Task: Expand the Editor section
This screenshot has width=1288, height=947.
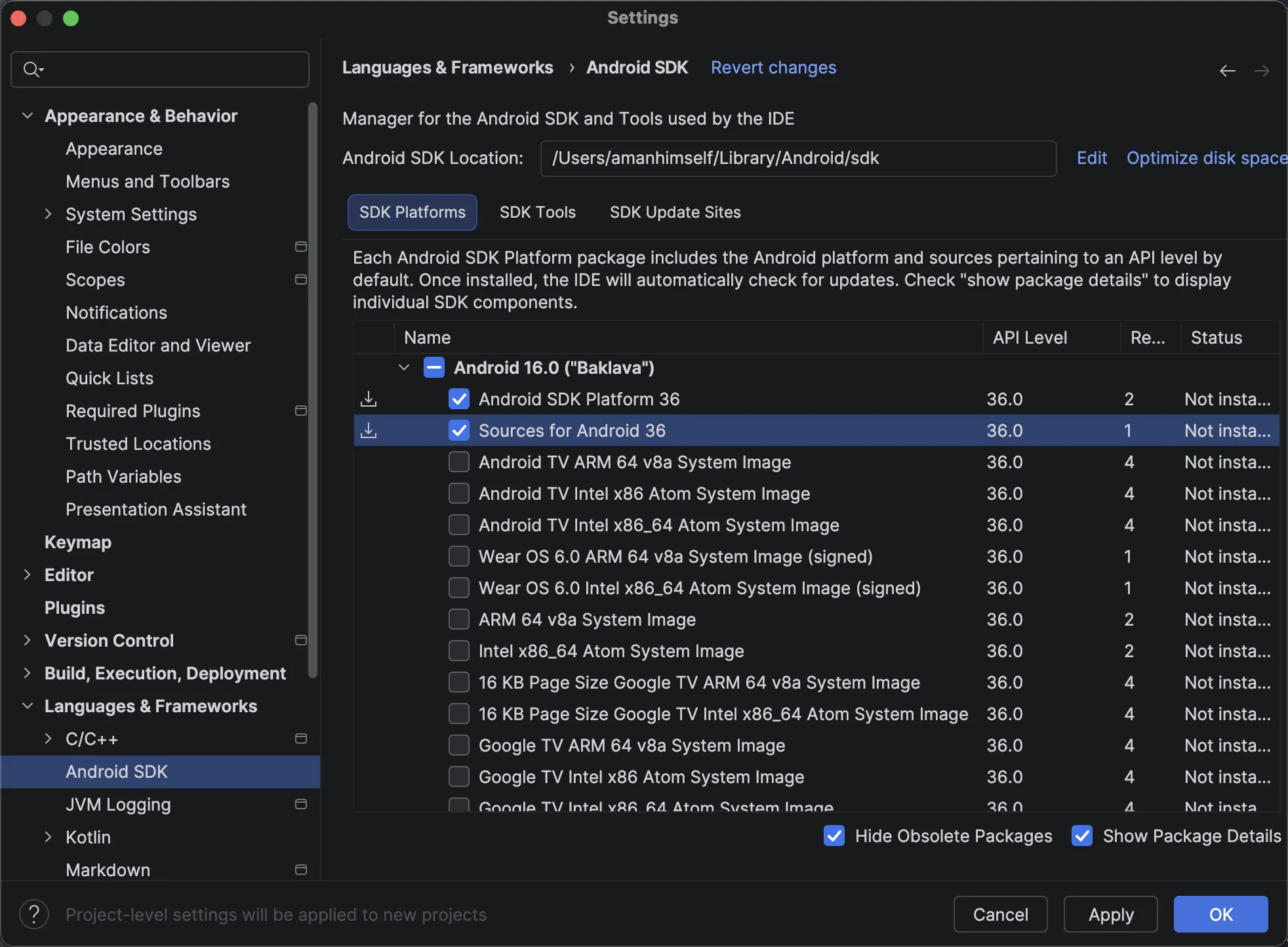Action: 27,574
